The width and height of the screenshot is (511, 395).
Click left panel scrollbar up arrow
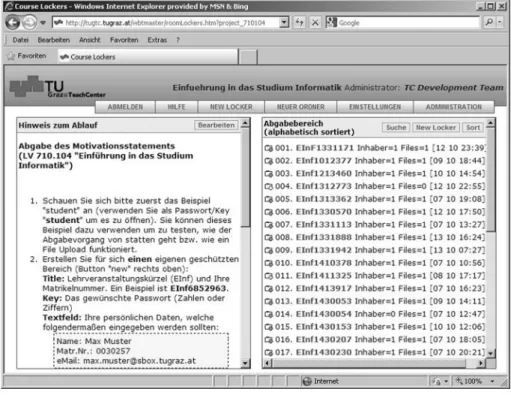(245, 123)
